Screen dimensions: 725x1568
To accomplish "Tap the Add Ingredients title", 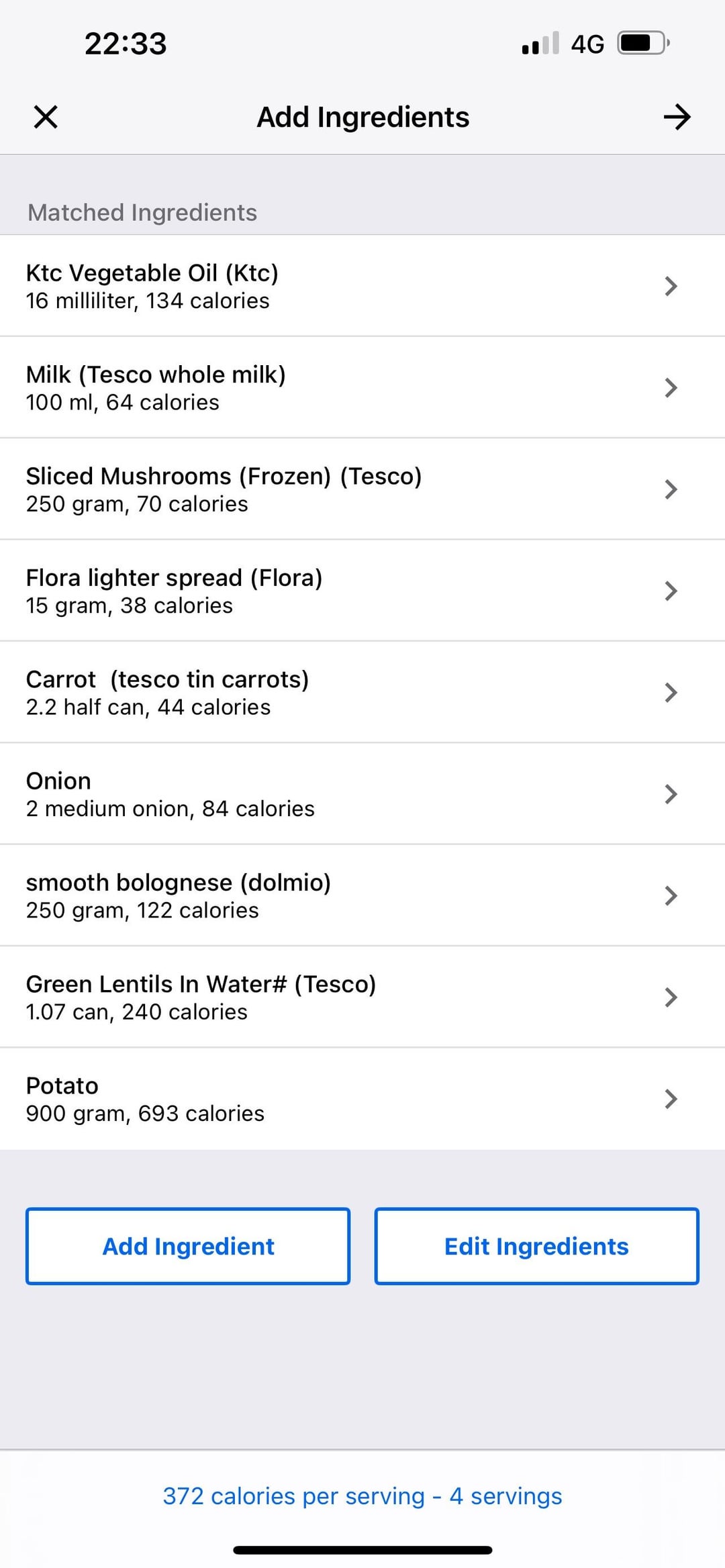I will point(362,117).
